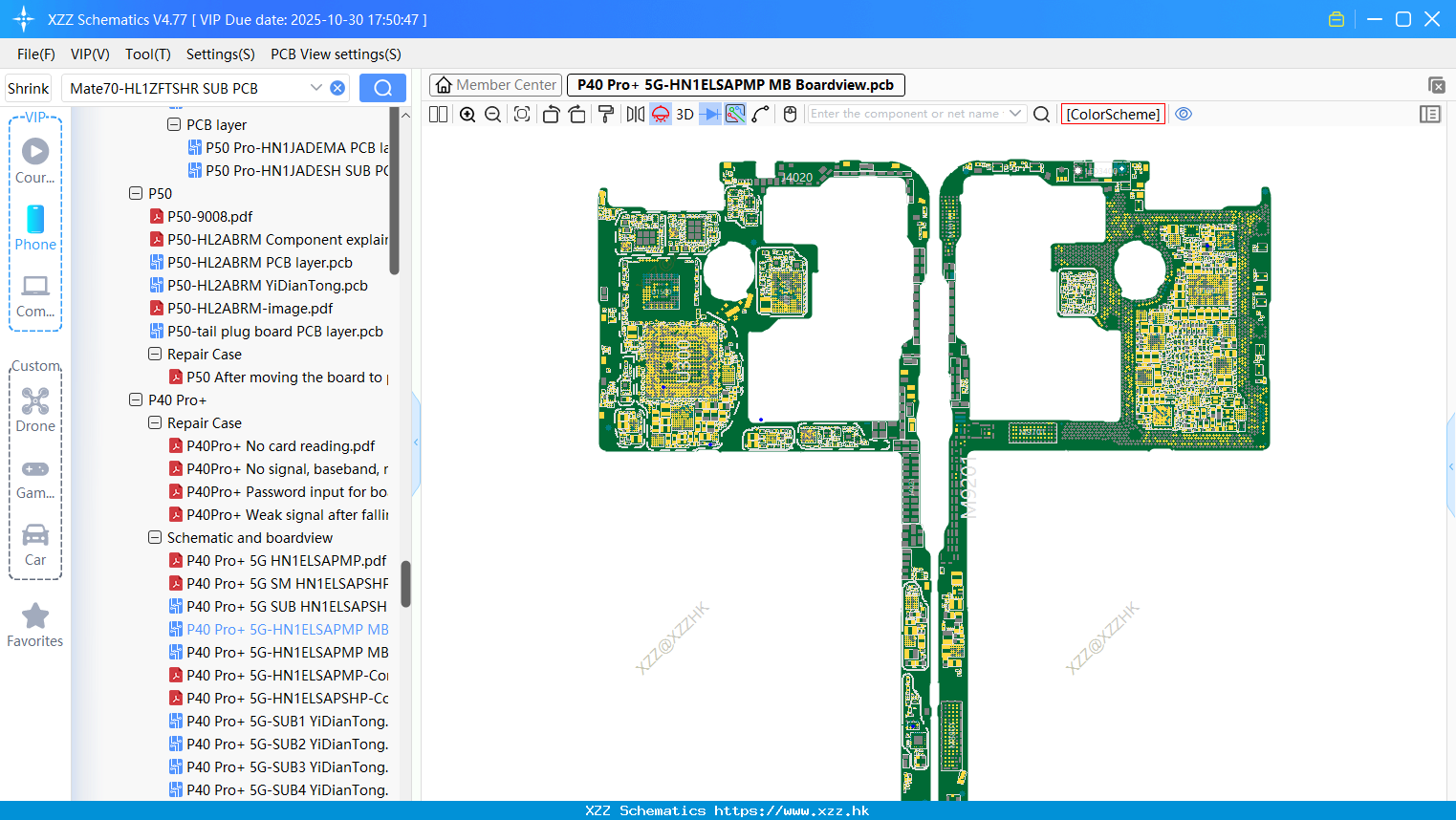The height and width of the screenshot is (820, 1456).
Task: Fit the board to the window
Action: [522, 114]
